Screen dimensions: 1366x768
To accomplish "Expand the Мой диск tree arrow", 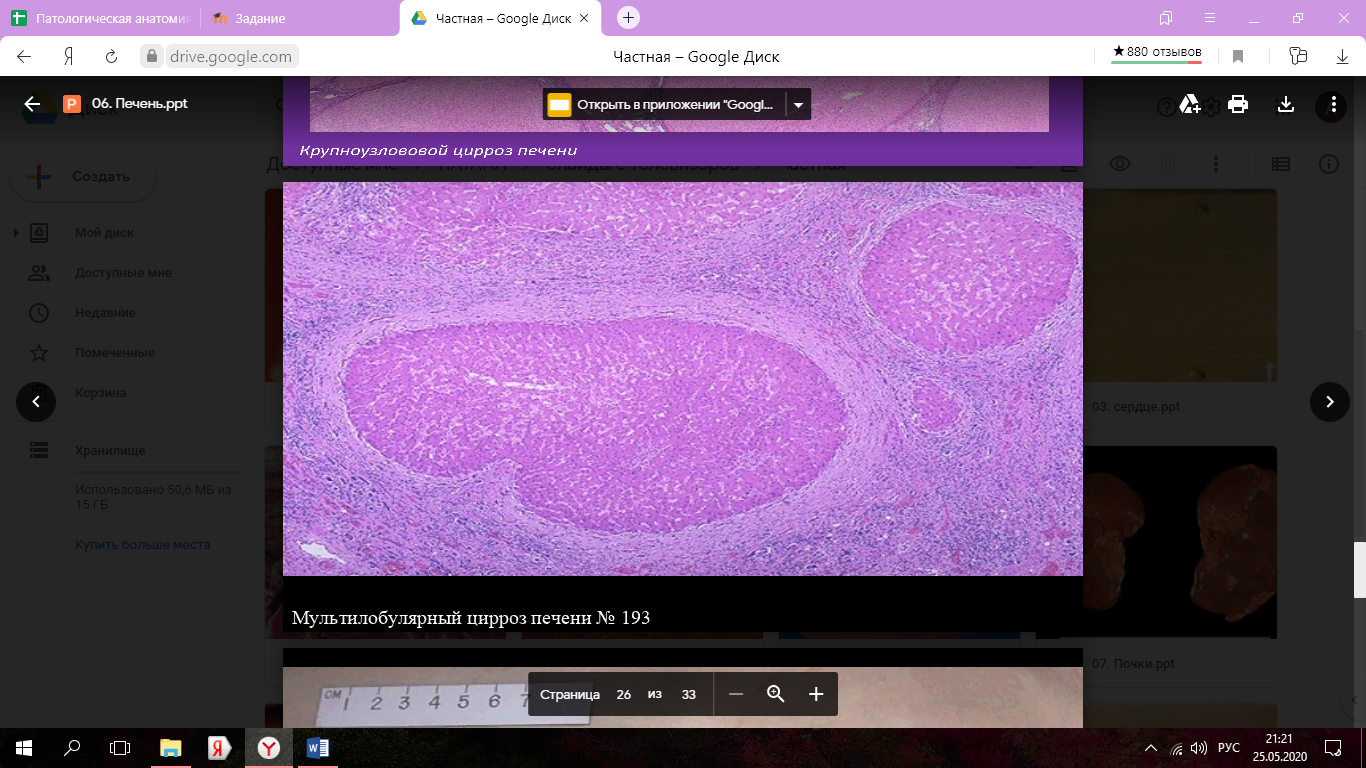I will (16, 233).
